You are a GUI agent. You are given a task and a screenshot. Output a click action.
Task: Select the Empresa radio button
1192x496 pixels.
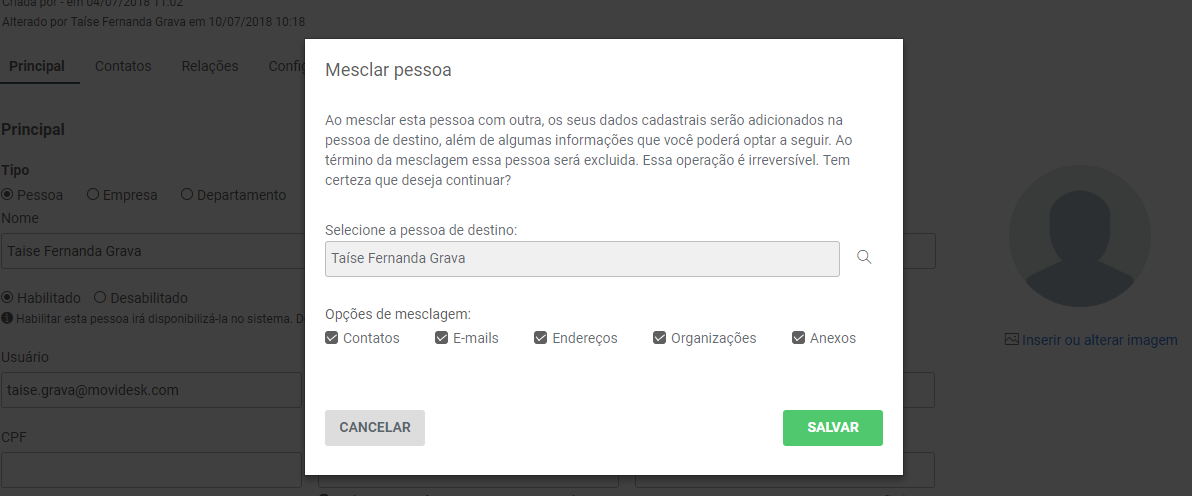point(93,194)
